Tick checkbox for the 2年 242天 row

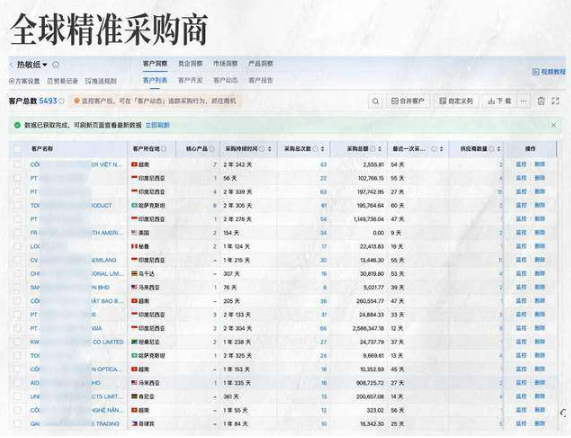(17, 164)
